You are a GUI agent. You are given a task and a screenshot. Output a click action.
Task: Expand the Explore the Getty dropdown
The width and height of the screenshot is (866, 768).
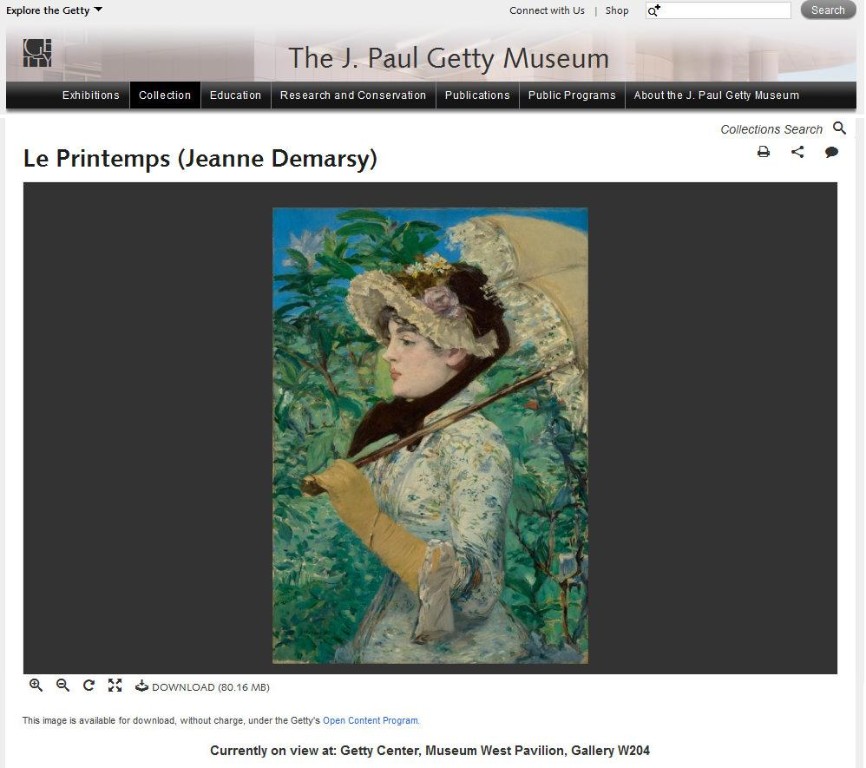(x=54, y=10)
